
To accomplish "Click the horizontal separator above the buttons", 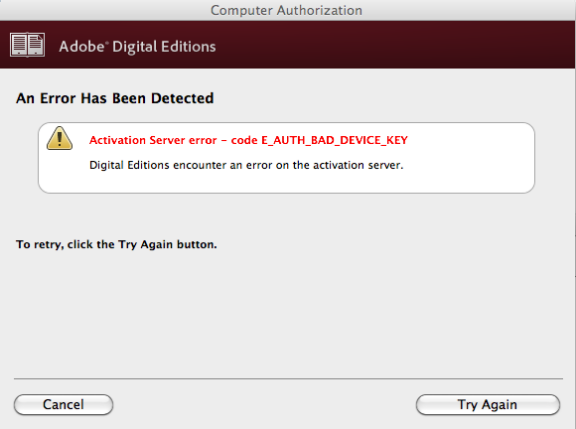I will point(288,378).
